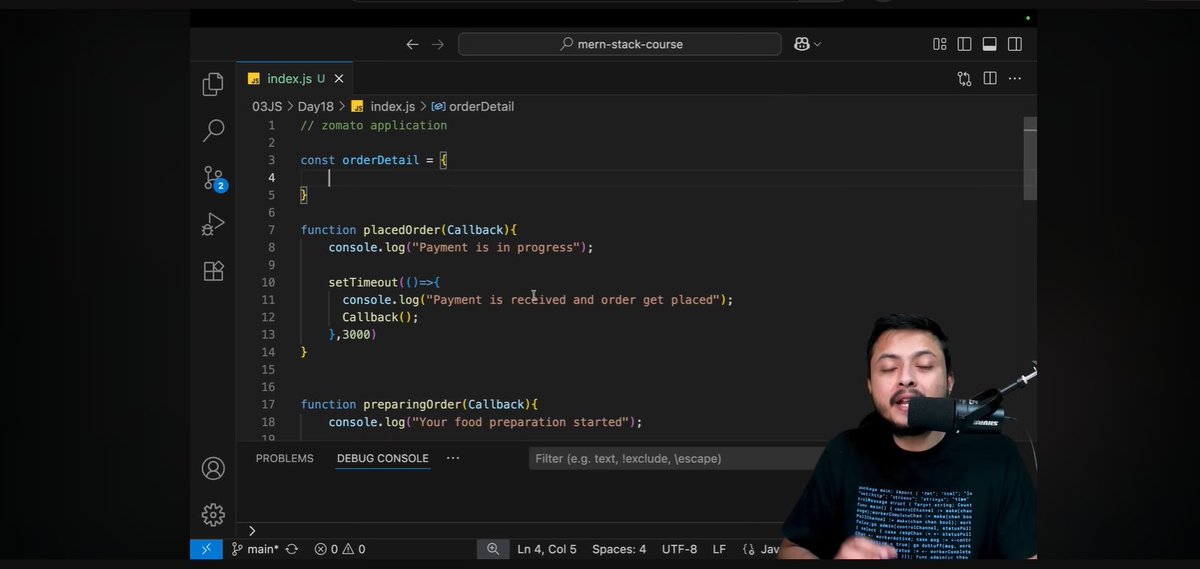Image resolution: width=1200 pixels, height=569 pixels.
Task: Click 'Callback();' on line 12
Action: click(380, 317)
